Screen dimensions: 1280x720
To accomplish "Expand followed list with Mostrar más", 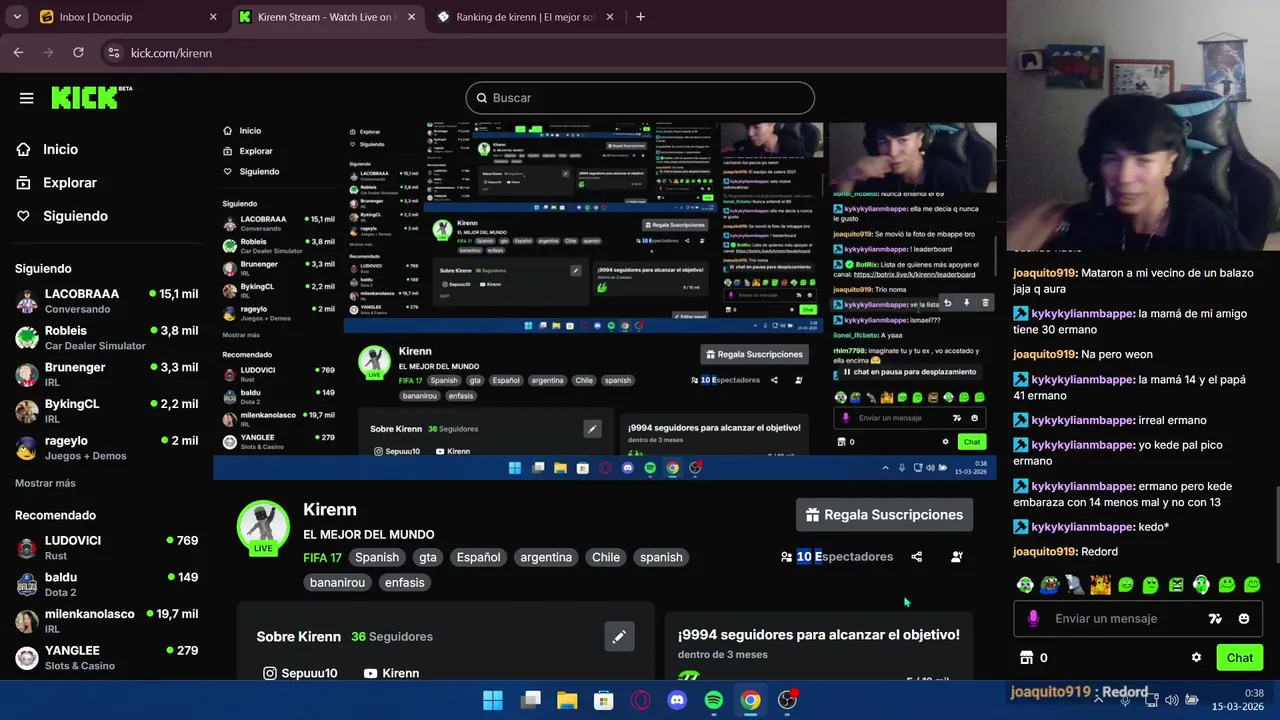I will pyautogui.click(x=45, y=483).
